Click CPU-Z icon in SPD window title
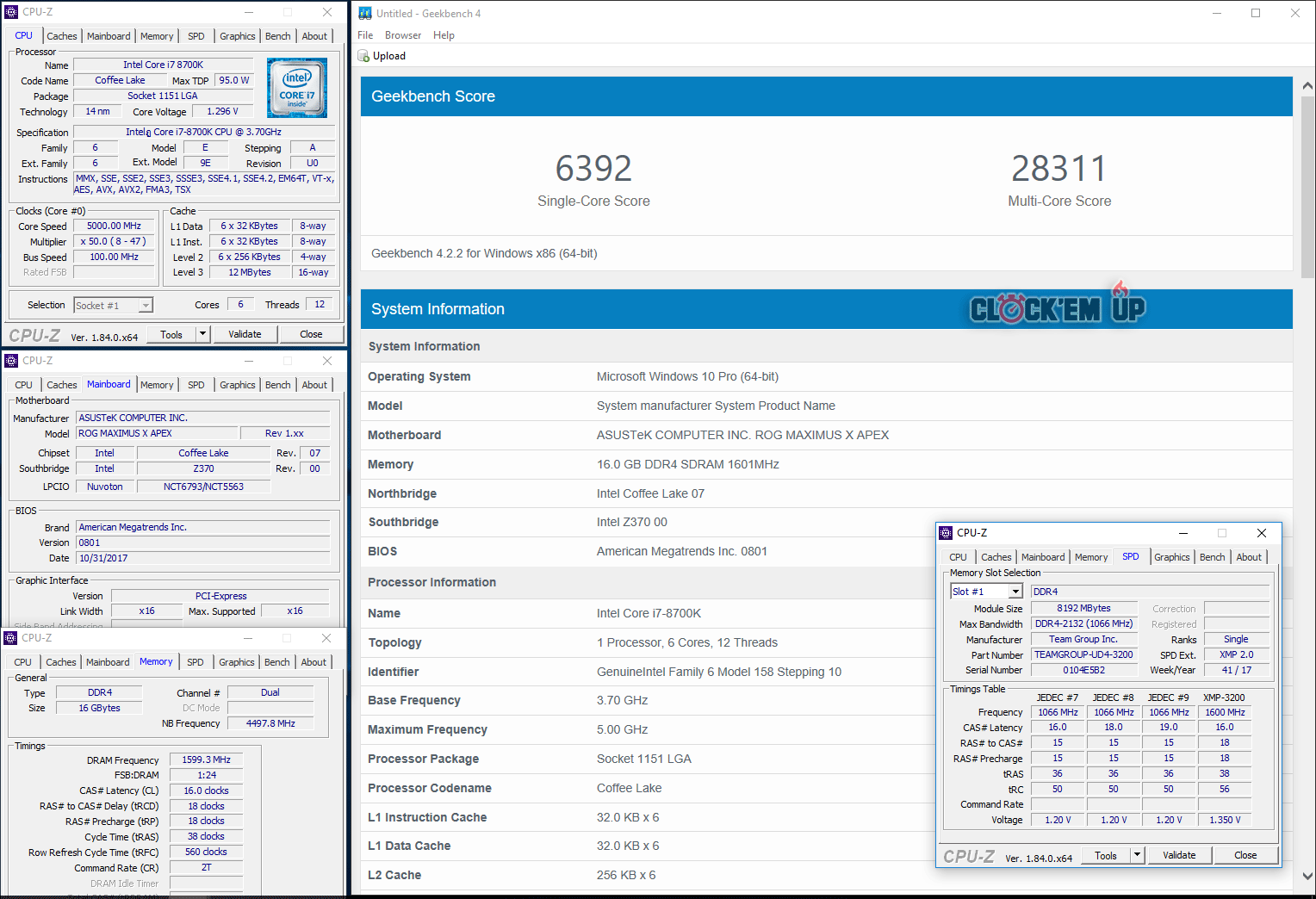 click(946, 533)
